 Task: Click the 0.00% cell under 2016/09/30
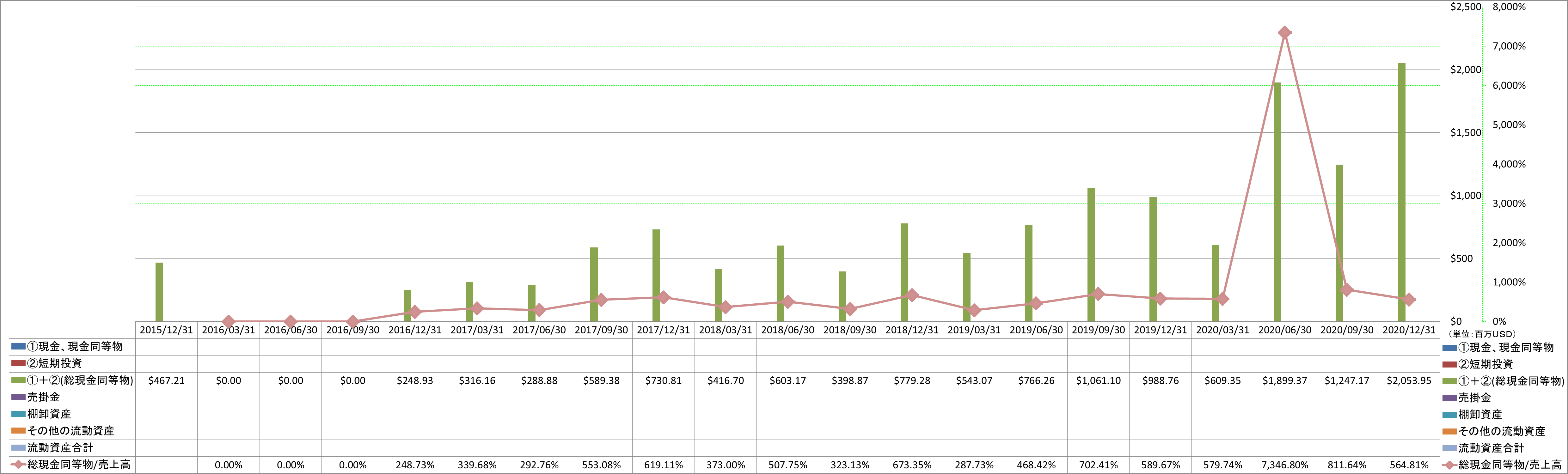coord(352,465)
